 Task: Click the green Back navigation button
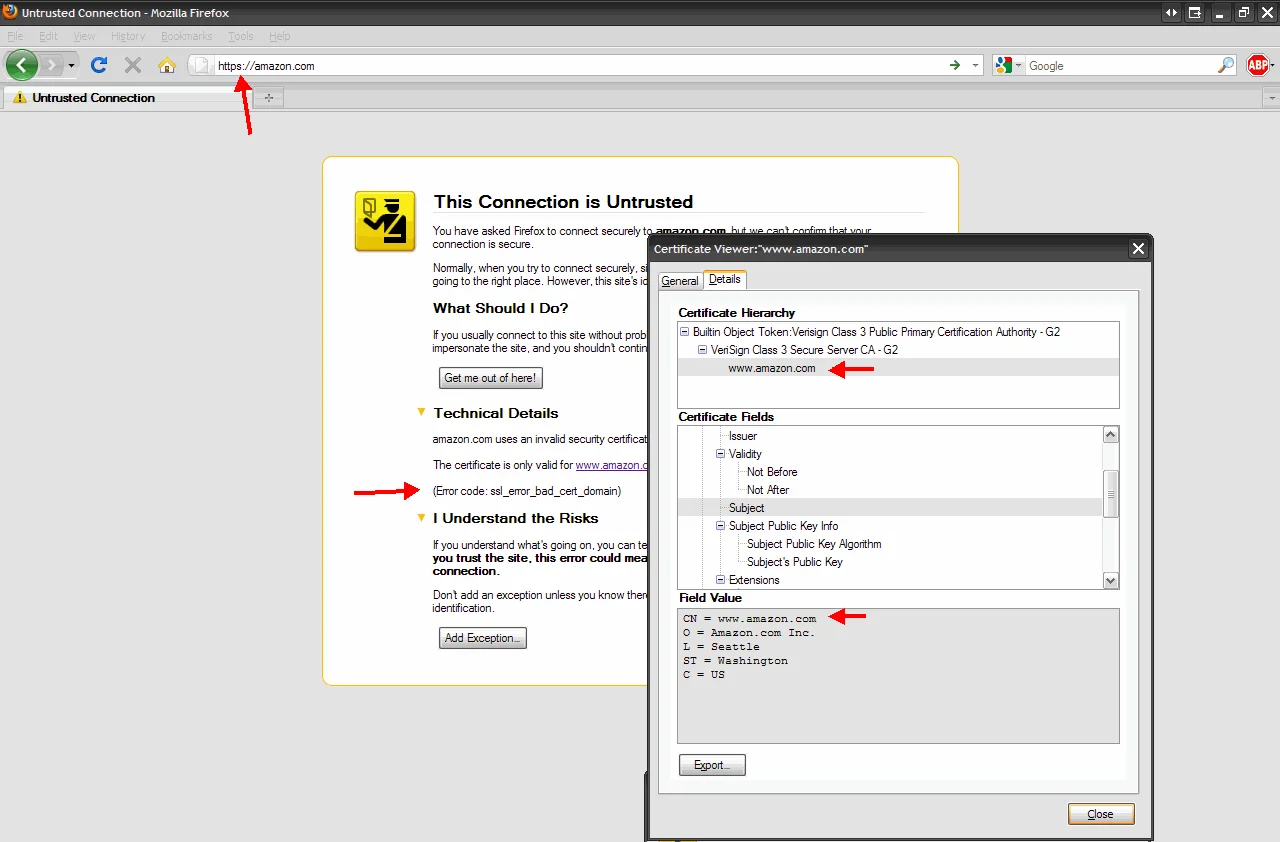pos(22,65)
